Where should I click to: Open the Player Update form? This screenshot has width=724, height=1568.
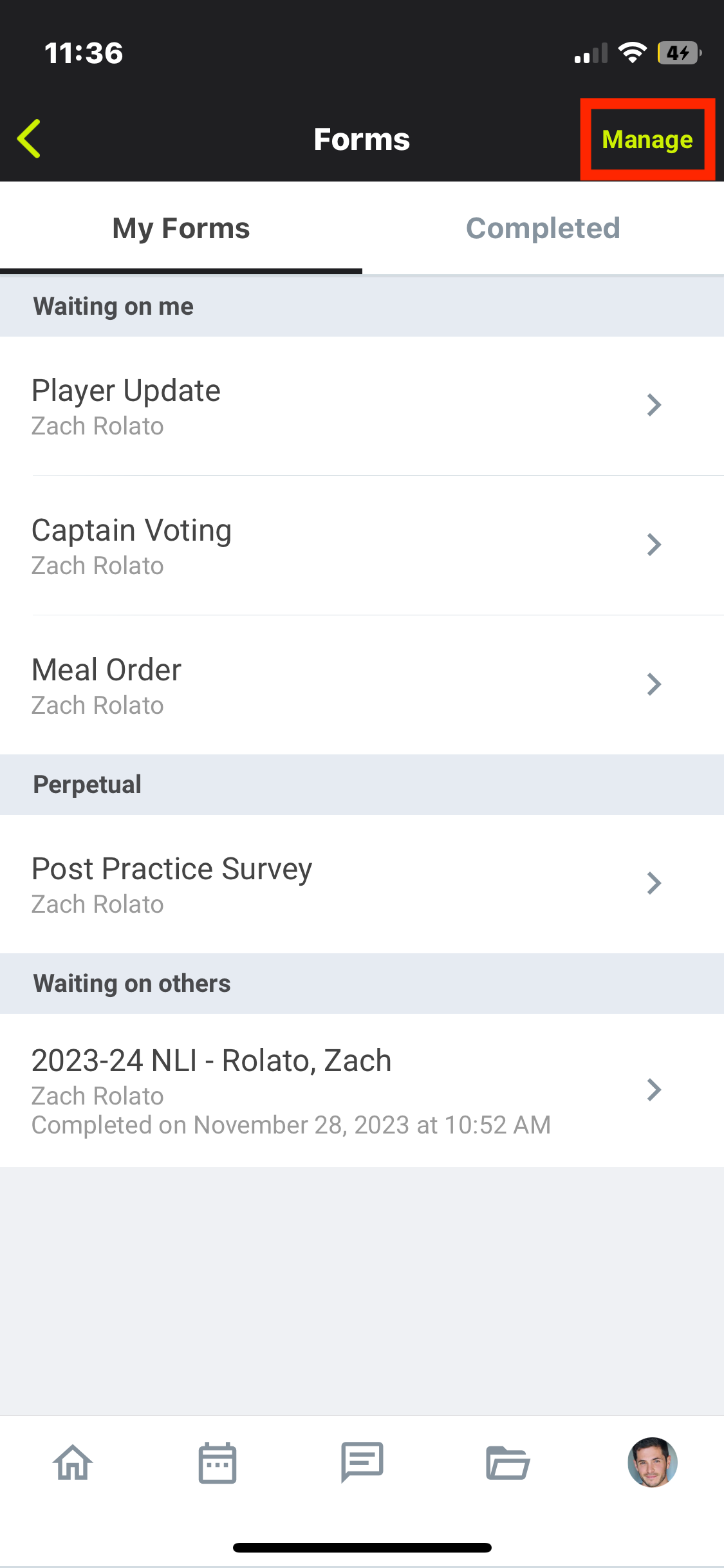(362, 406)
